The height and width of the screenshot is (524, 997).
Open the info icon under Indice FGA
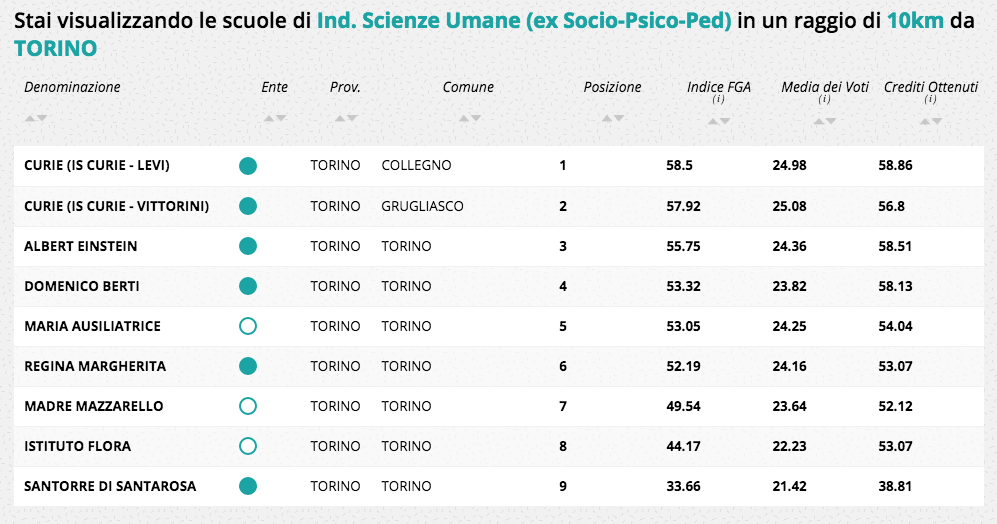click(x=718, y=100)
